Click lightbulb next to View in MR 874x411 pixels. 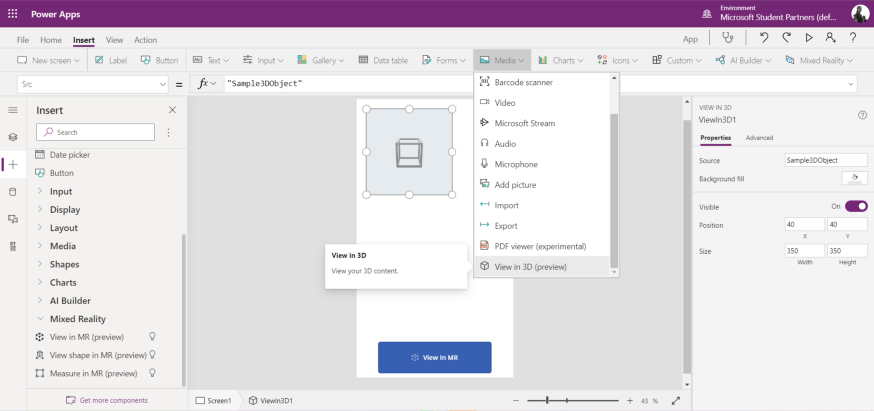pos(152,337)
